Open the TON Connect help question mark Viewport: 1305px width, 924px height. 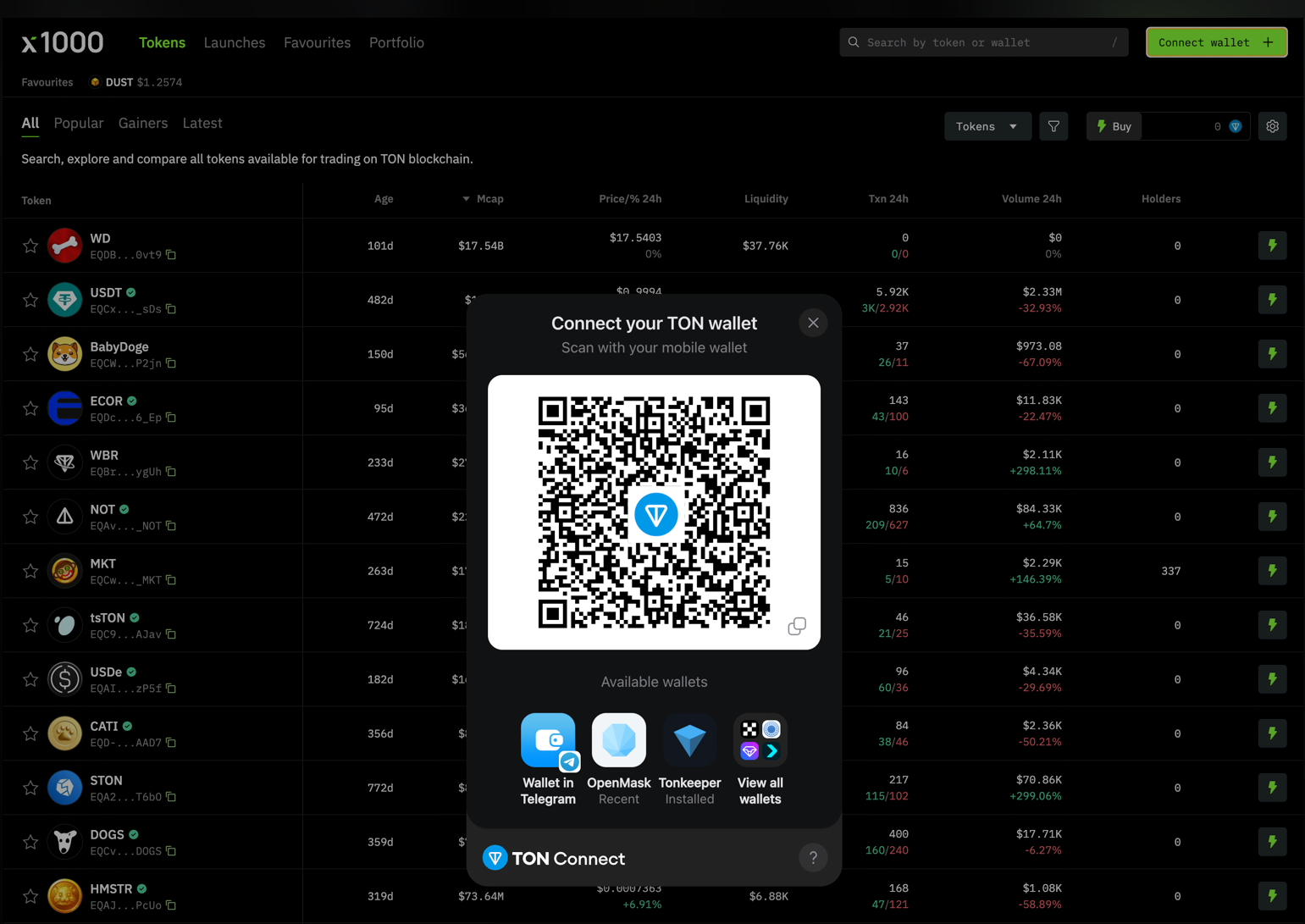tap(813, 858)
